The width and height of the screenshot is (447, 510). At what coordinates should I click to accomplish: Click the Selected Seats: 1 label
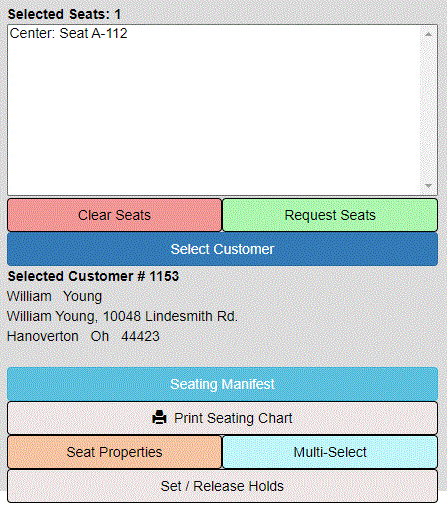tap(64, 14)
